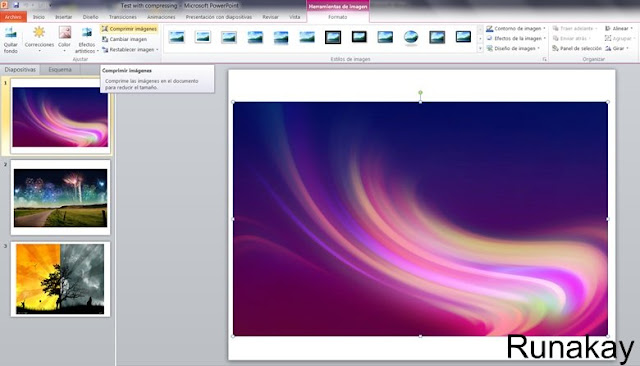This screenshot has height=366, width=640.
Task: Switch to the Esquema panel tab
Action: 60,70
